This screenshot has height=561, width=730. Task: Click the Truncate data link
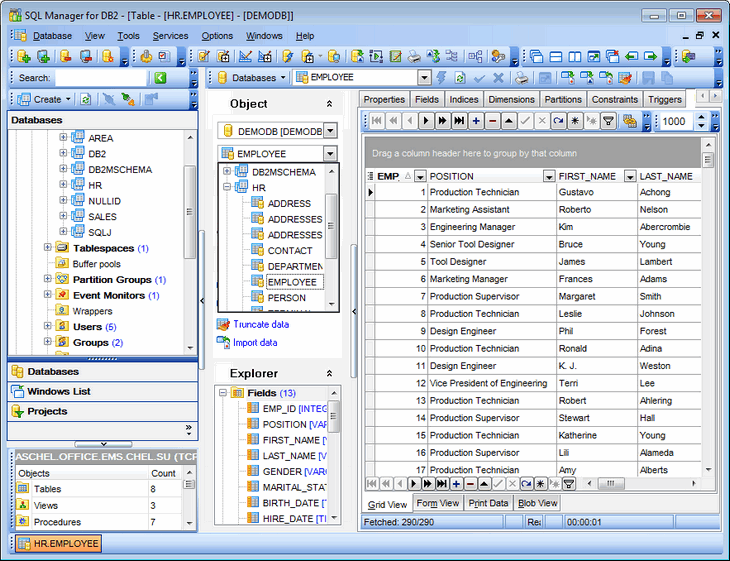pos(261,324)
